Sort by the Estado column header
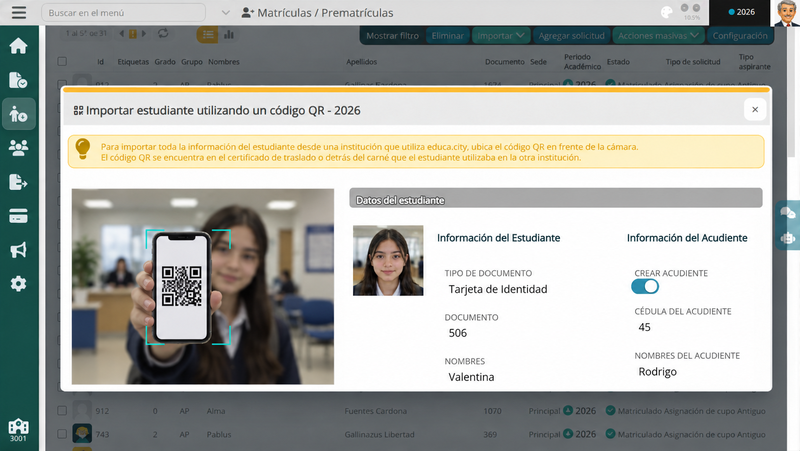 click(618, 62)
